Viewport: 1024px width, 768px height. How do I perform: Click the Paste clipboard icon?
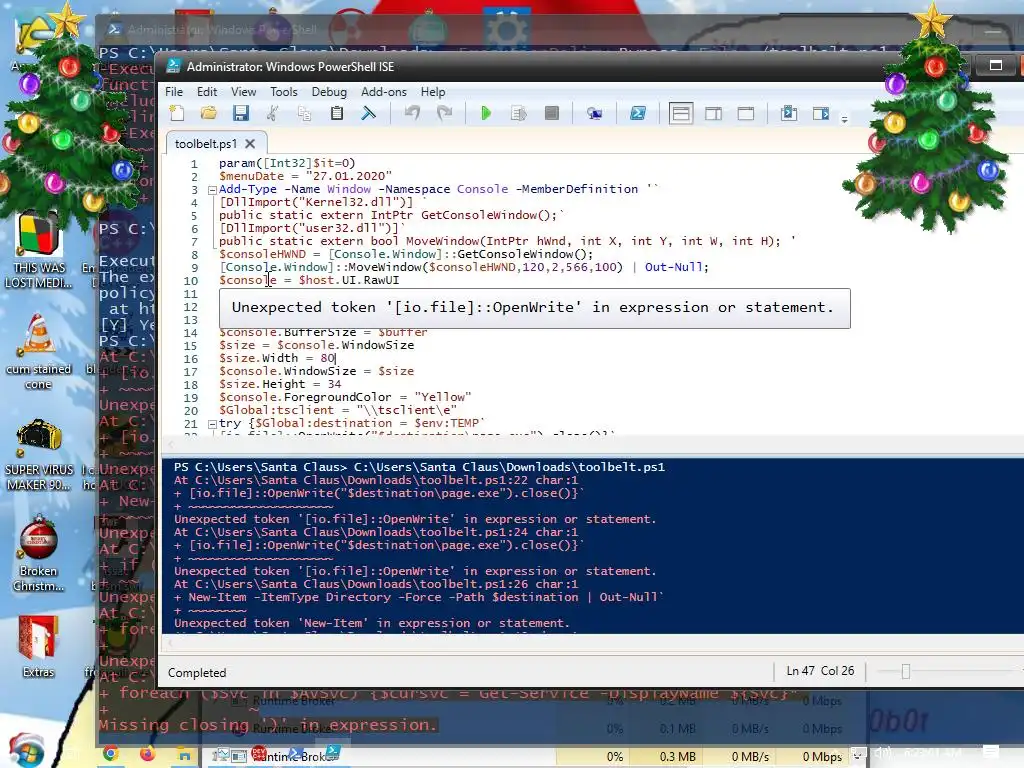(x=337, y=114)
